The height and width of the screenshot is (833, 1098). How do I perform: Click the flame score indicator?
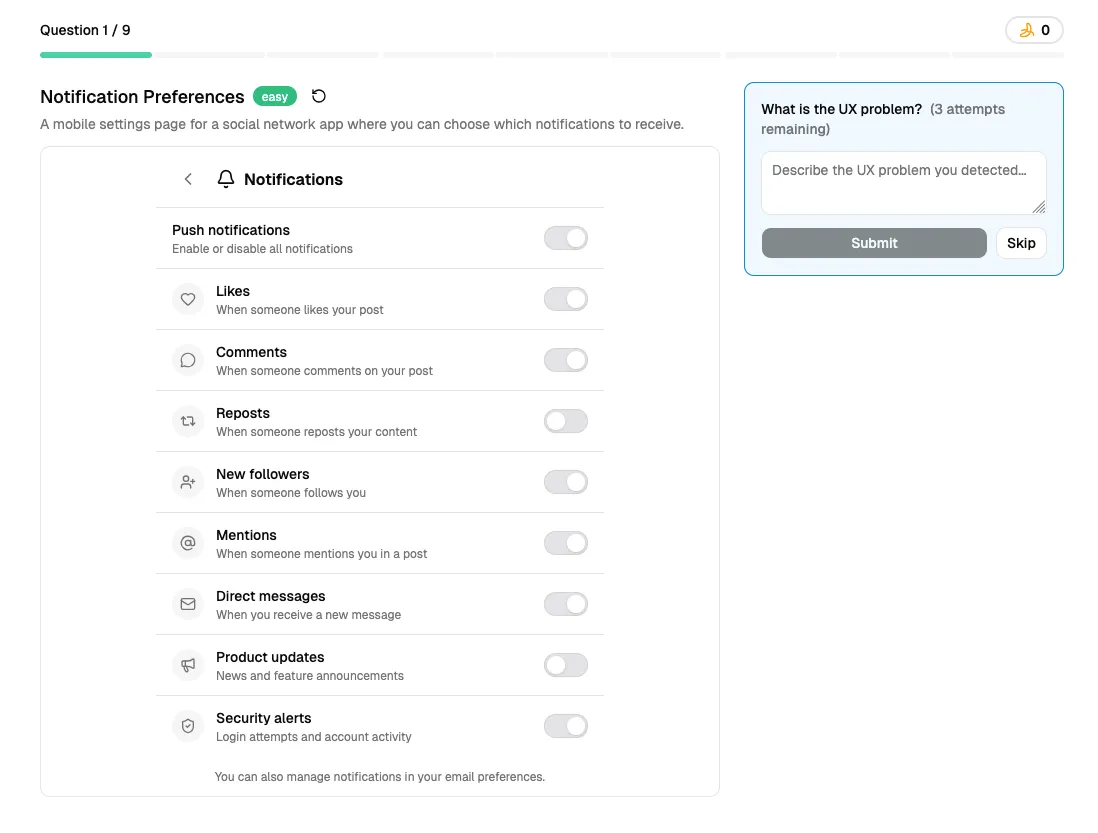coord(1035,30)
